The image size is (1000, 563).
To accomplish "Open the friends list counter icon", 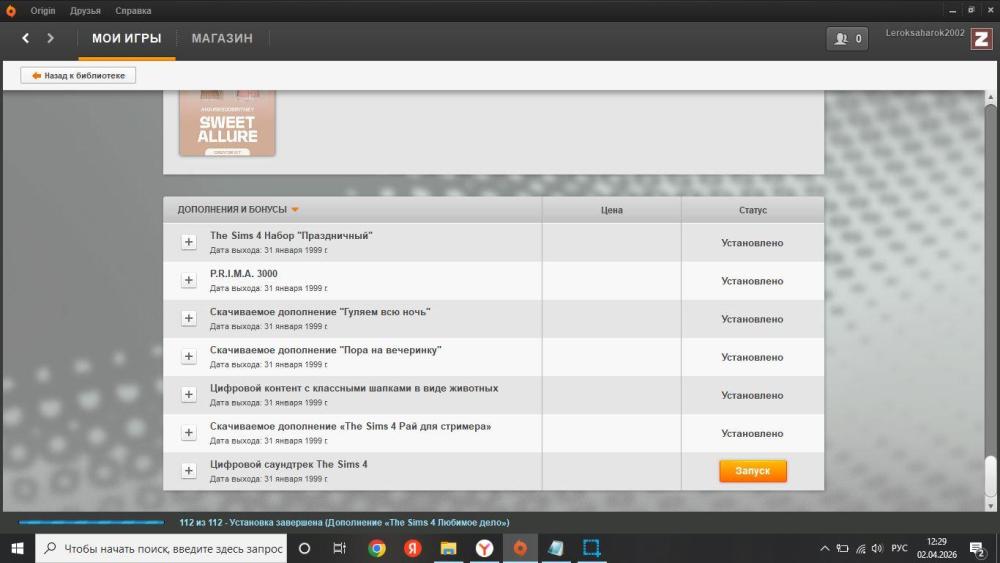I will tap(847, 39).
